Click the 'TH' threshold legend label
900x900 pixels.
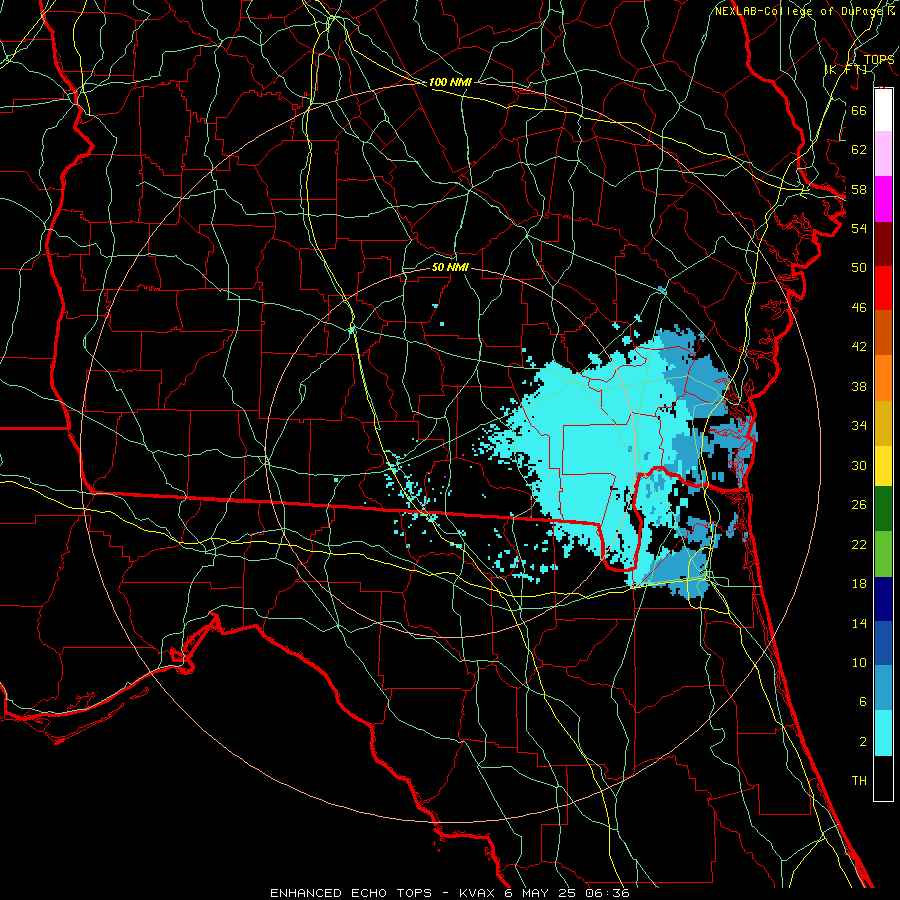(x=859, y=781)
